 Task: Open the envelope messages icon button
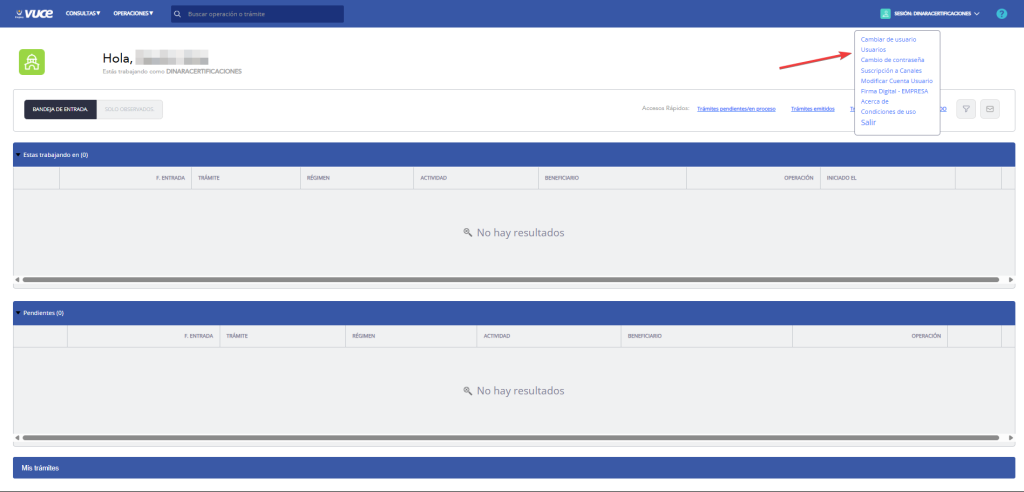tap(990, 109)
